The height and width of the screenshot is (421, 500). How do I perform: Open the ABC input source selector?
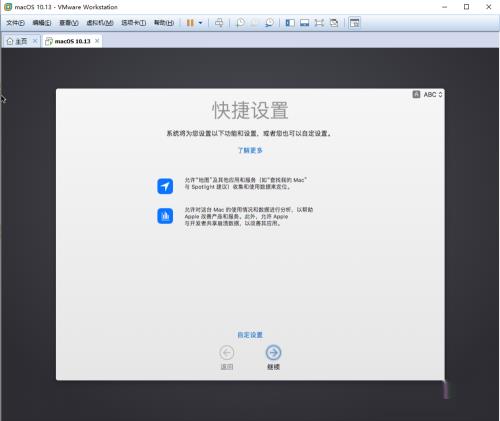point(433,94)
